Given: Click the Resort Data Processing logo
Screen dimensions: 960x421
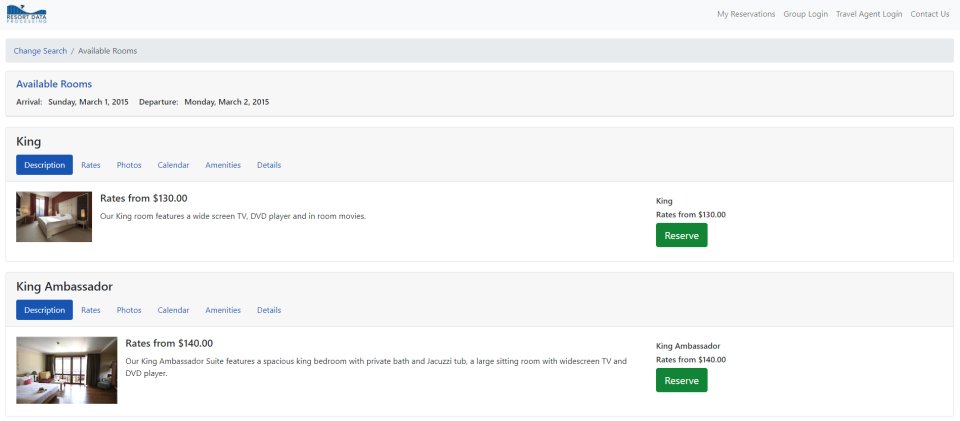Looking at the screenshot, I should (x=26, y=14).
